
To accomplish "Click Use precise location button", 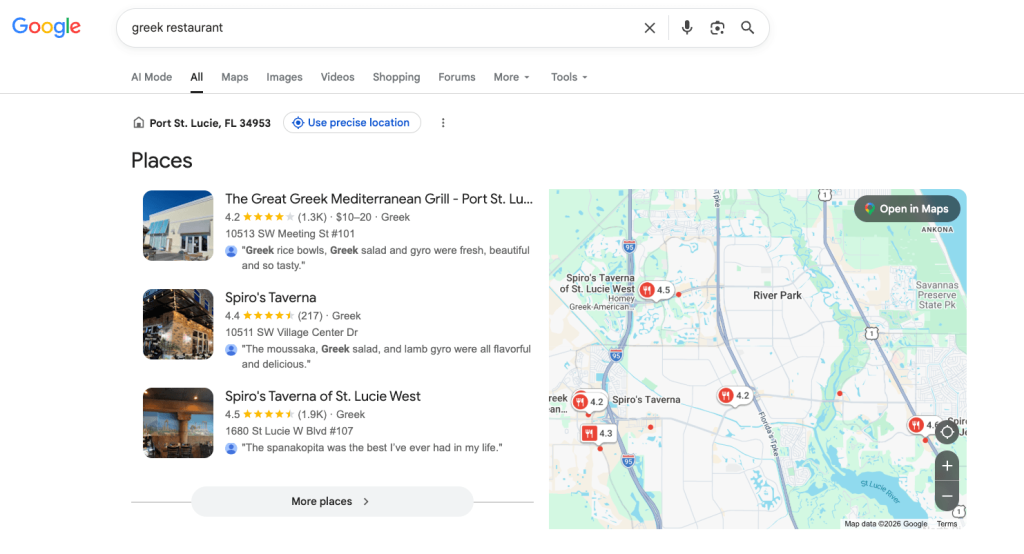I will click(351, 123).
